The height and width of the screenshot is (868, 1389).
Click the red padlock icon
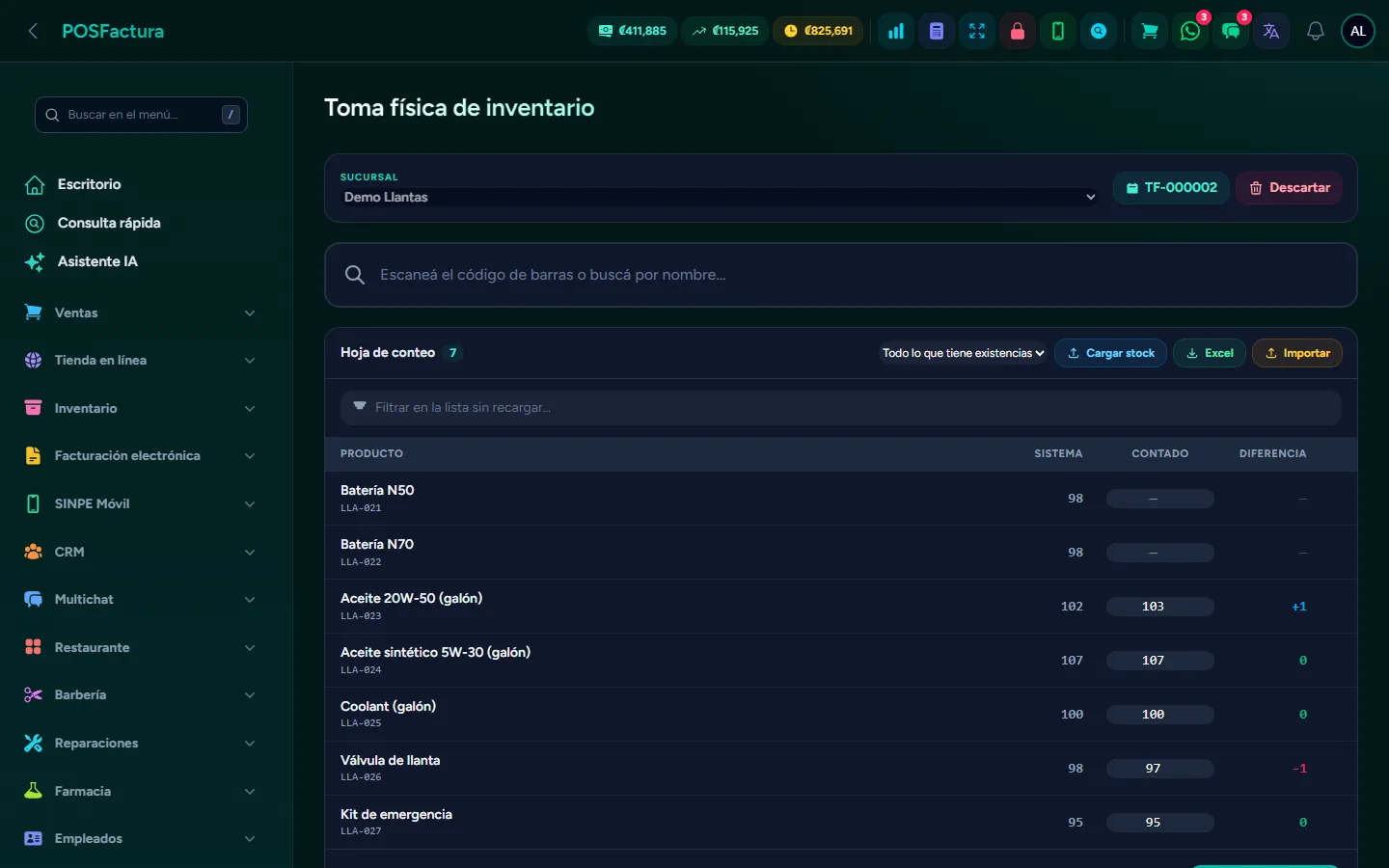point(1018,31)
